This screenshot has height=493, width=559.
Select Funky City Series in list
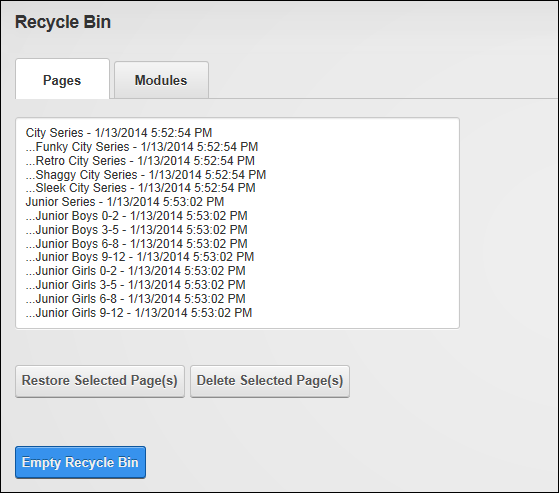click(142, 147)
